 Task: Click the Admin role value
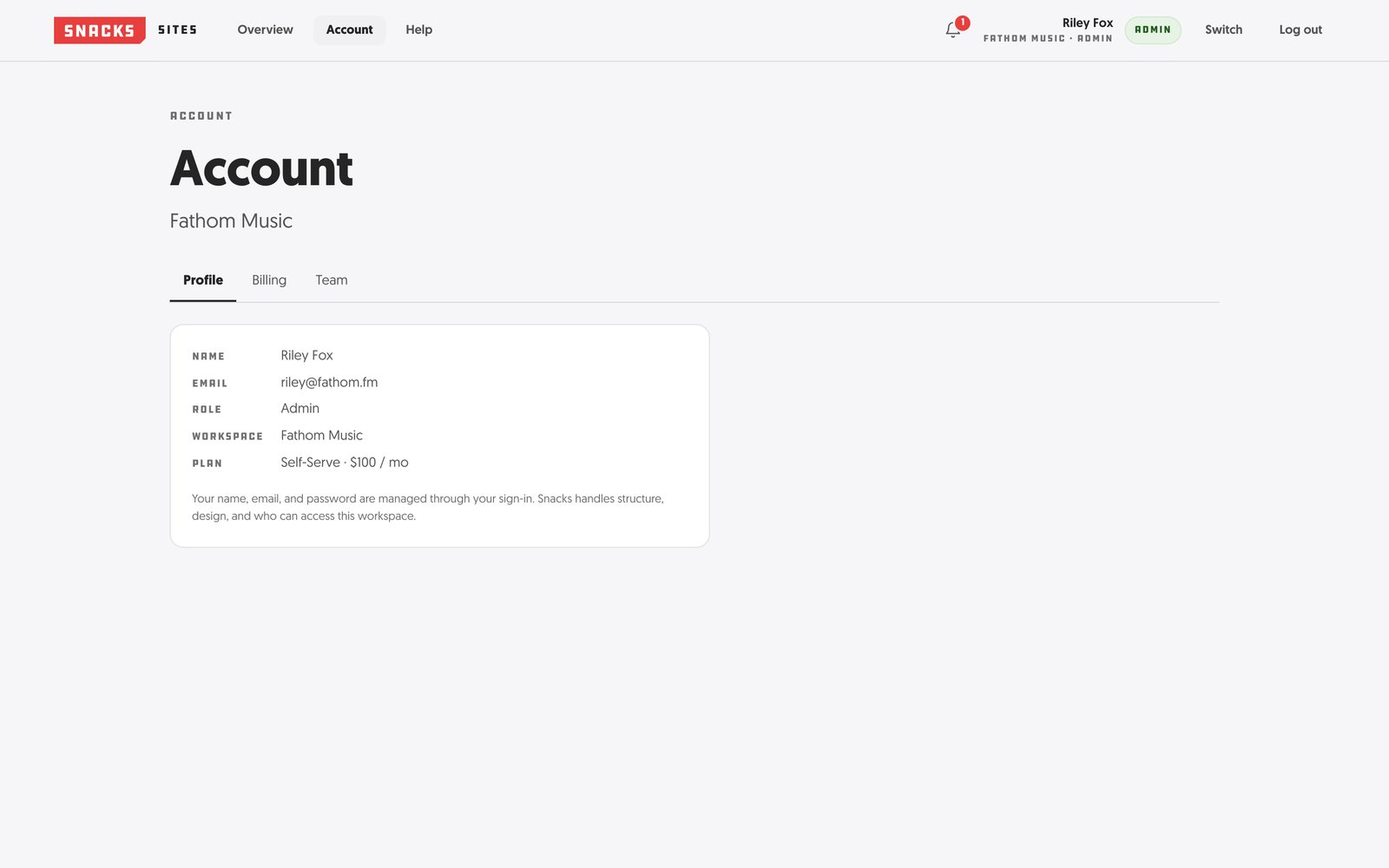point(300,408)
